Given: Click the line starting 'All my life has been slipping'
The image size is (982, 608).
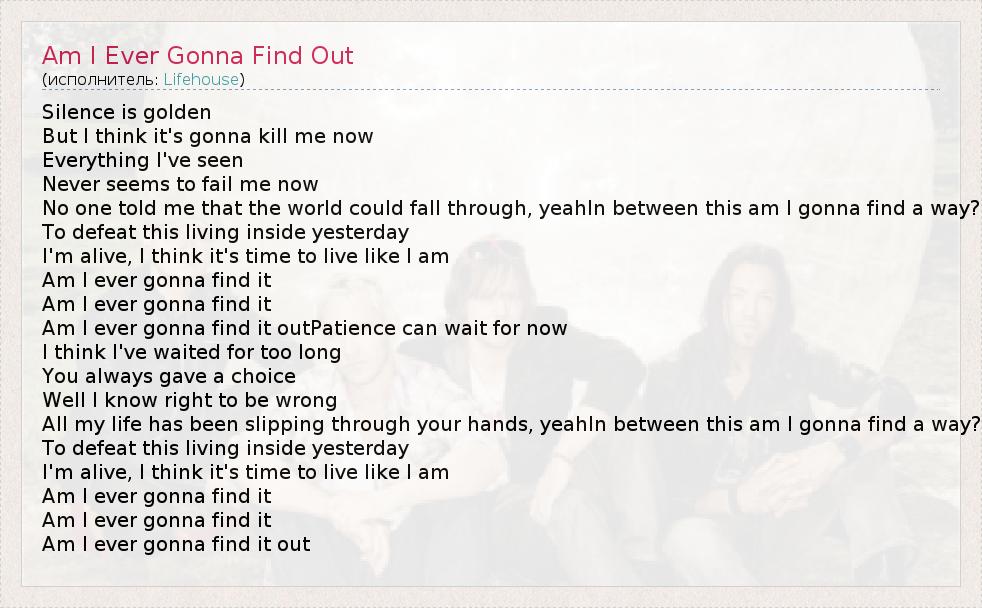Looking at the screenshot, I should coord(300,424).
